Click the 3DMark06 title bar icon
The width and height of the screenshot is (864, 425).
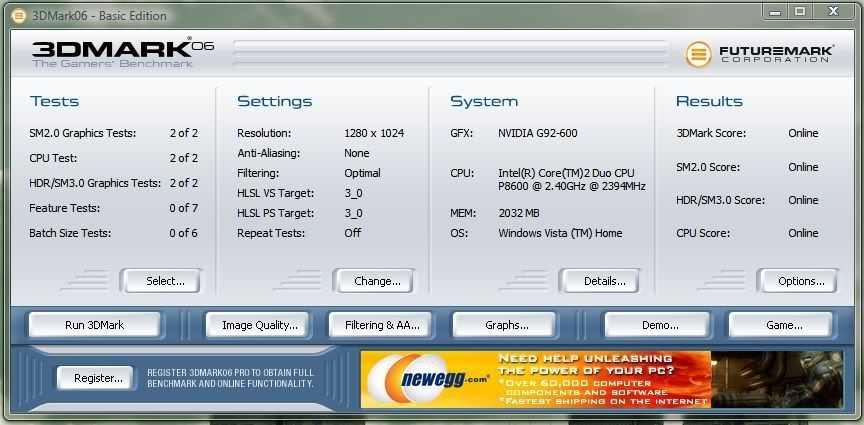coord(18,15)
